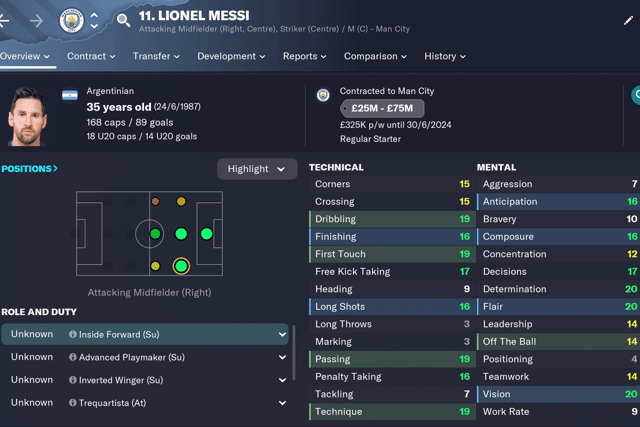The image size is (640, 427).
Task: Use the club switcher up/down arrows
Action: point(94,20)
